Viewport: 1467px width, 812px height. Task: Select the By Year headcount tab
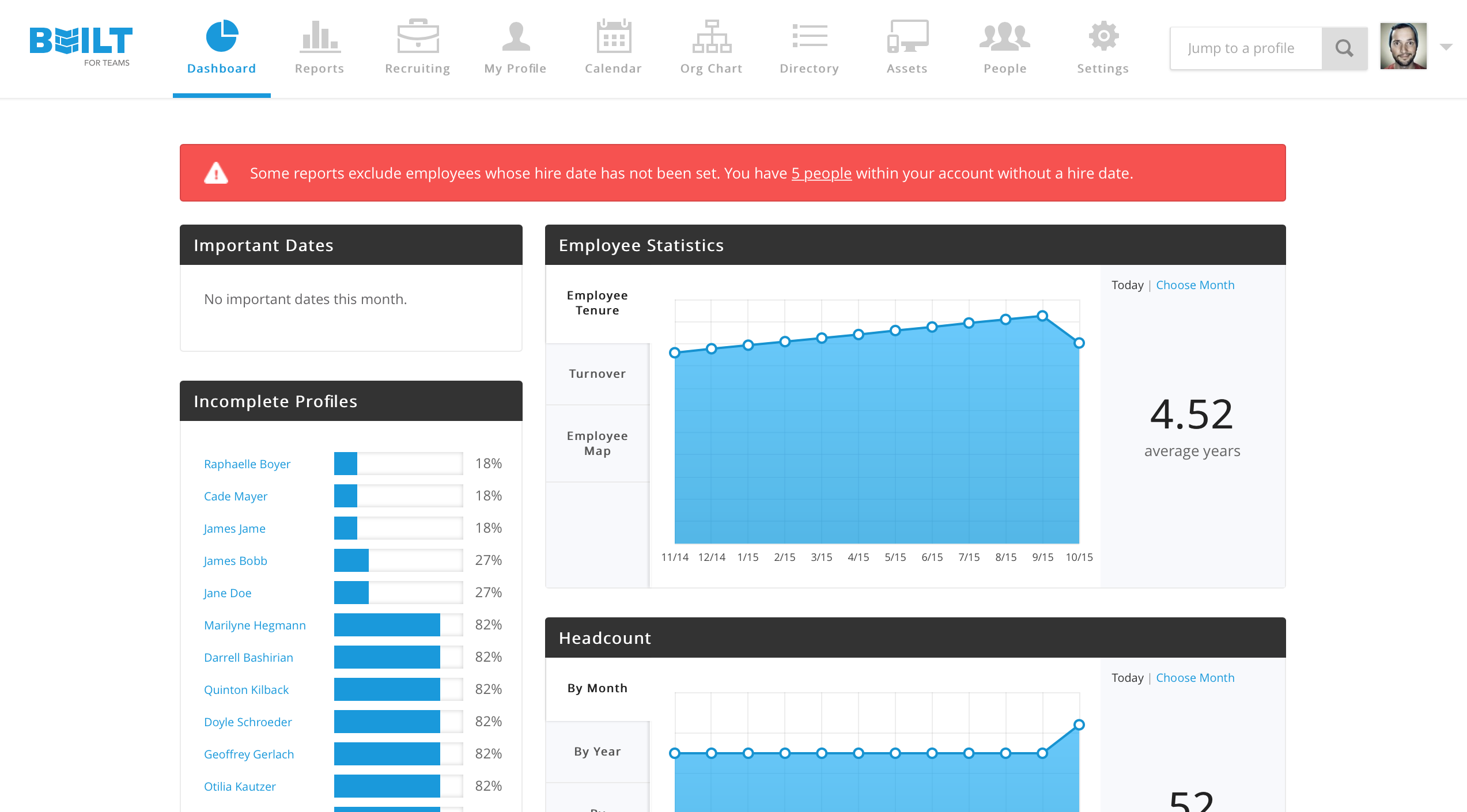pos(598,752)
